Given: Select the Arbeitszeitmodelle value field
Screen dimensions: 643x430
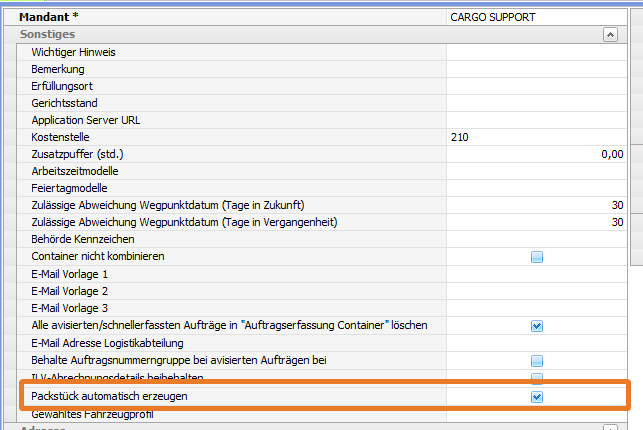Looking at the screenshot, I should pos(536,171).
